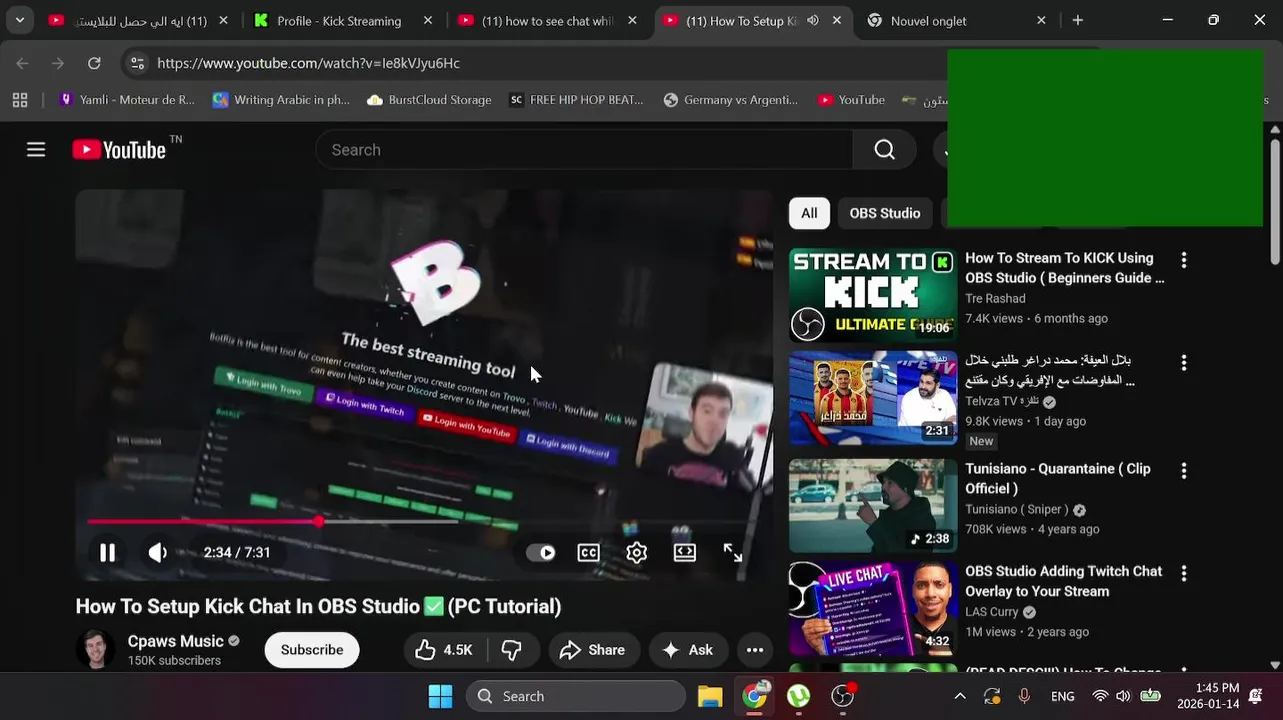Click the browser address bar URL
The height and width of the screenshot is (720, 1283).
[x=308, y=63]
